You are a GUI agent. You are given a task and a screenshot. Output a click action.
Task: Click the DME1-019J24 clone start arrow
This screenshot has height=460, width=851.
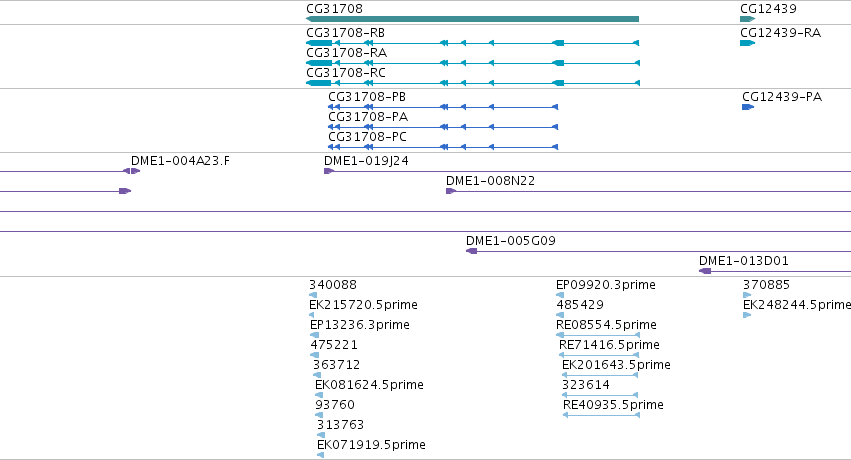329,171
